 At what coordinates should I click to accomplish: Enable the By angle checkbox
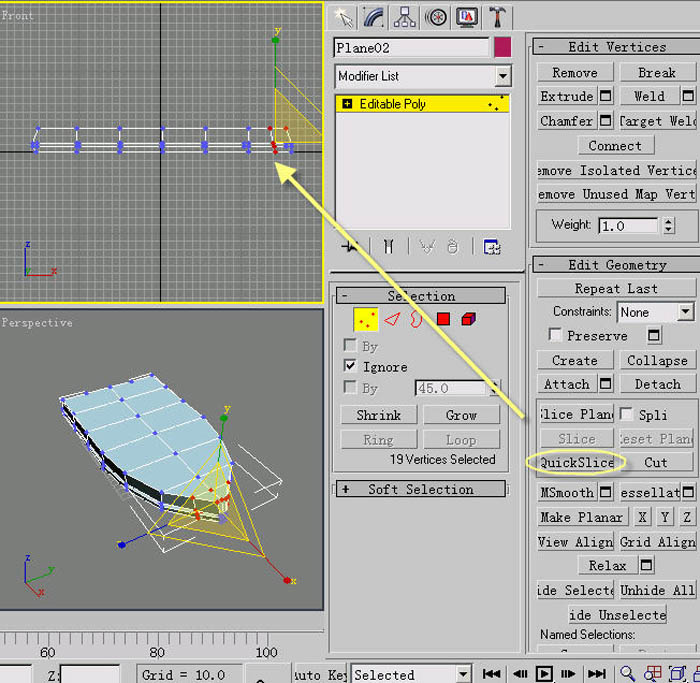[x=350, y=387]
